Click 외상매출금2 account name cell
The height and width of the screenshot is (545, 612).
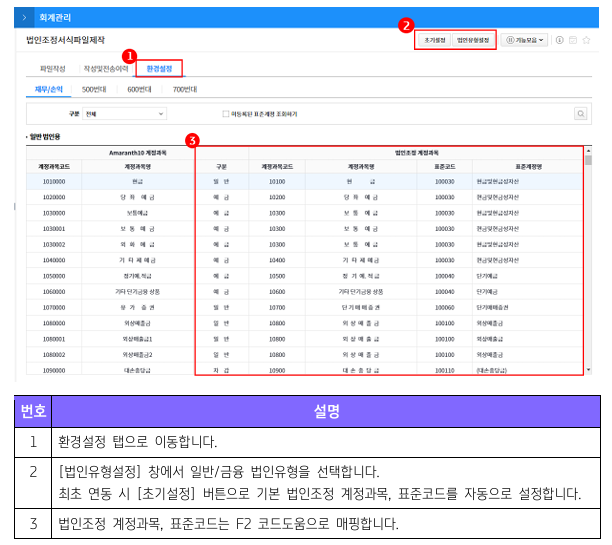[x=137, y=354]
